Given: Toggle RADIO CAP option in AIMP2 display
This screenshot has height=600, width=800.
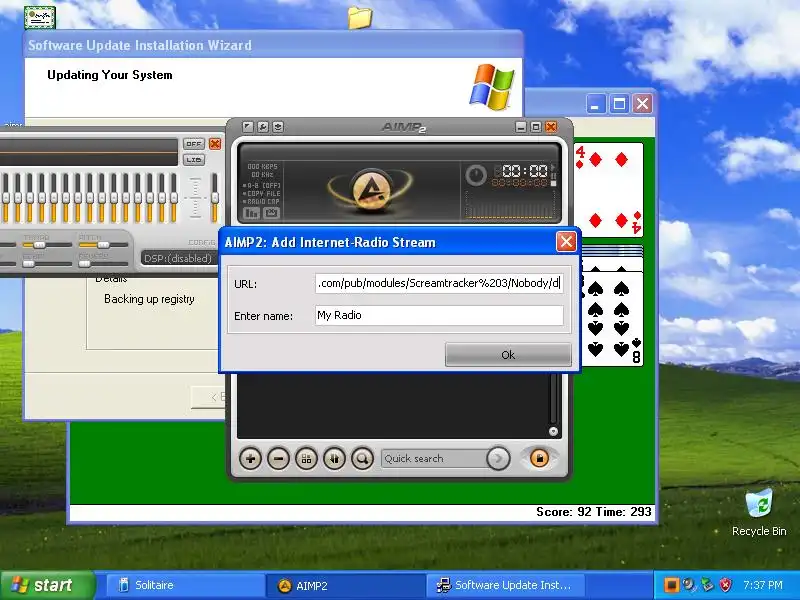Looking at the screenshot, I should [x=262, y=201].
